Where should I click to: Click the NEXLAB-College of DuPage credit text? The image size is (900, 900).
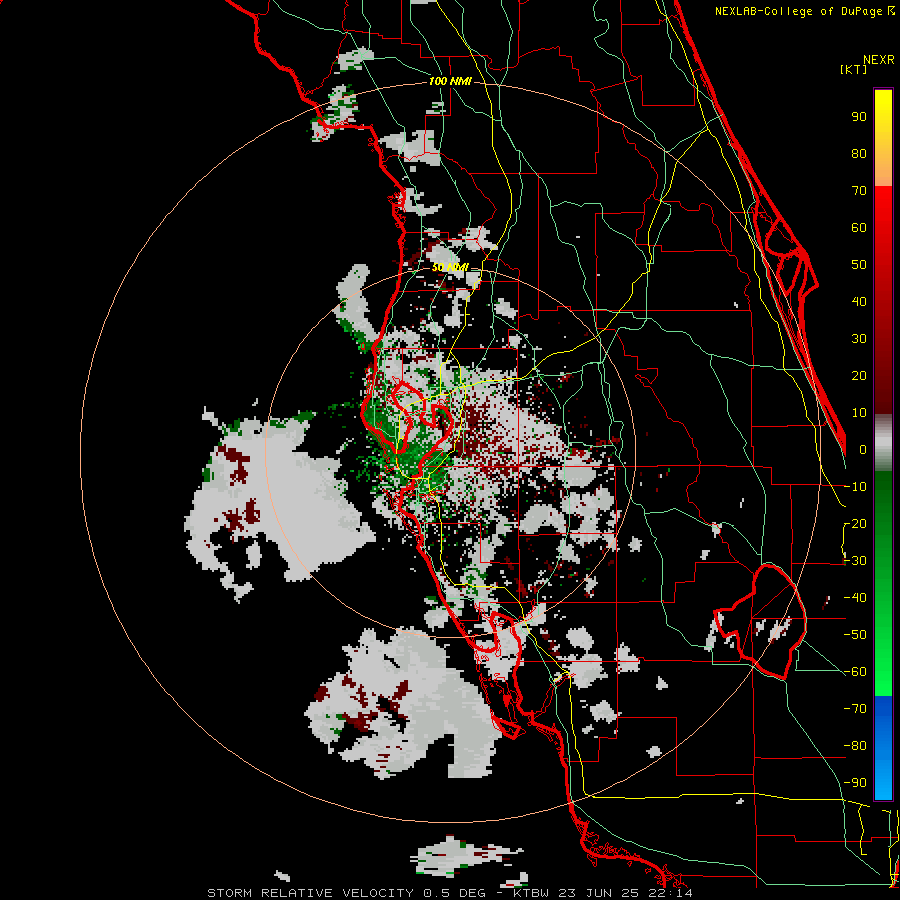pos(804,11)
